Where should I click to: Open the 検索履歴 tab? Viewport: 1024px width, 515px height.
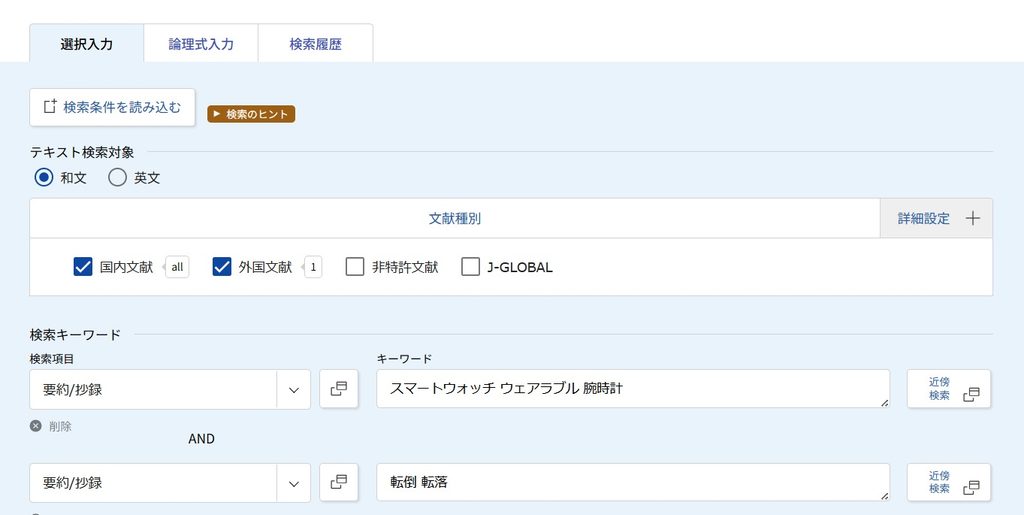(315, 44)
